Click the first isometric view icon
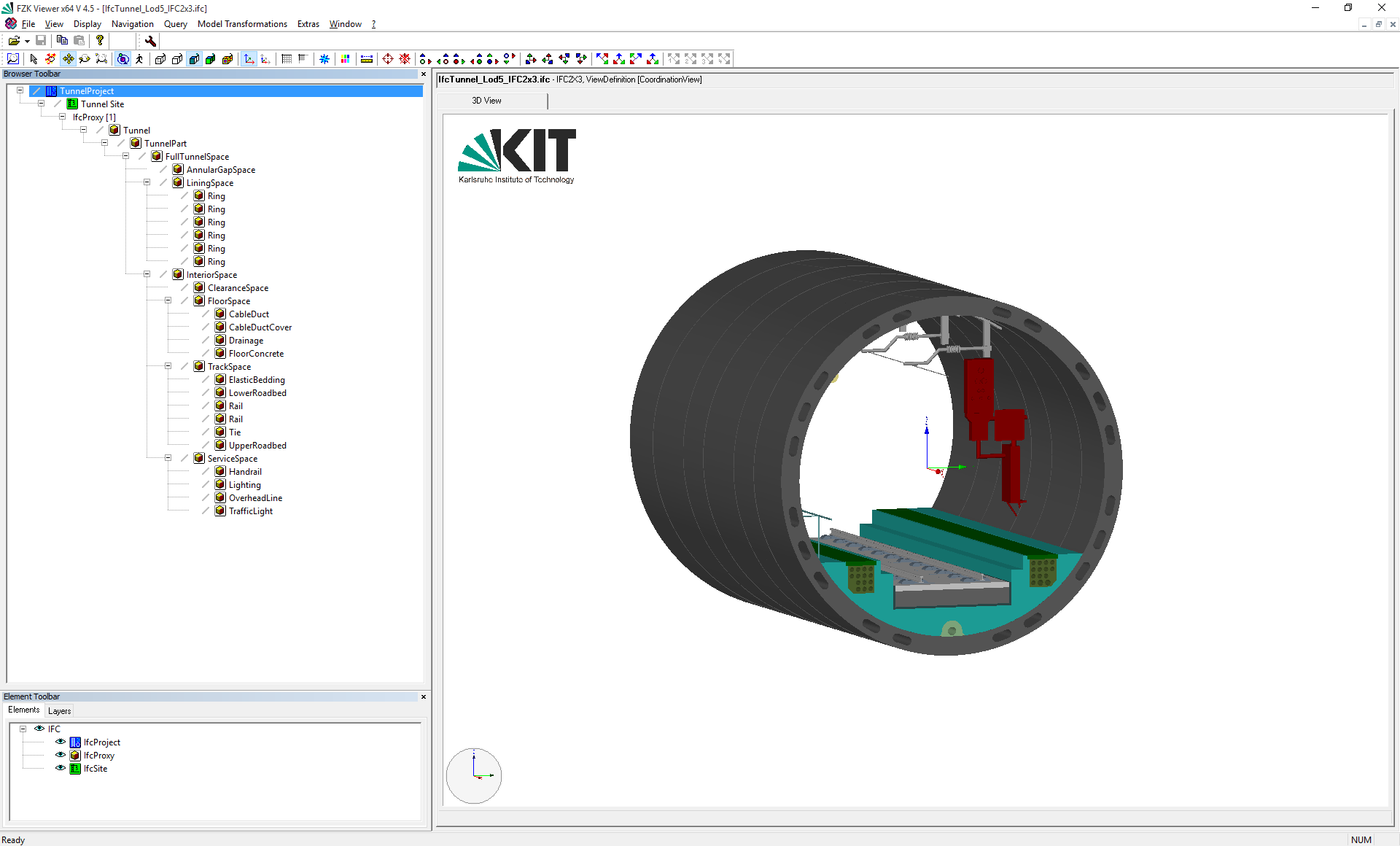The width and height of the screenshot is (1400, 846). click(x=531, y=59)
